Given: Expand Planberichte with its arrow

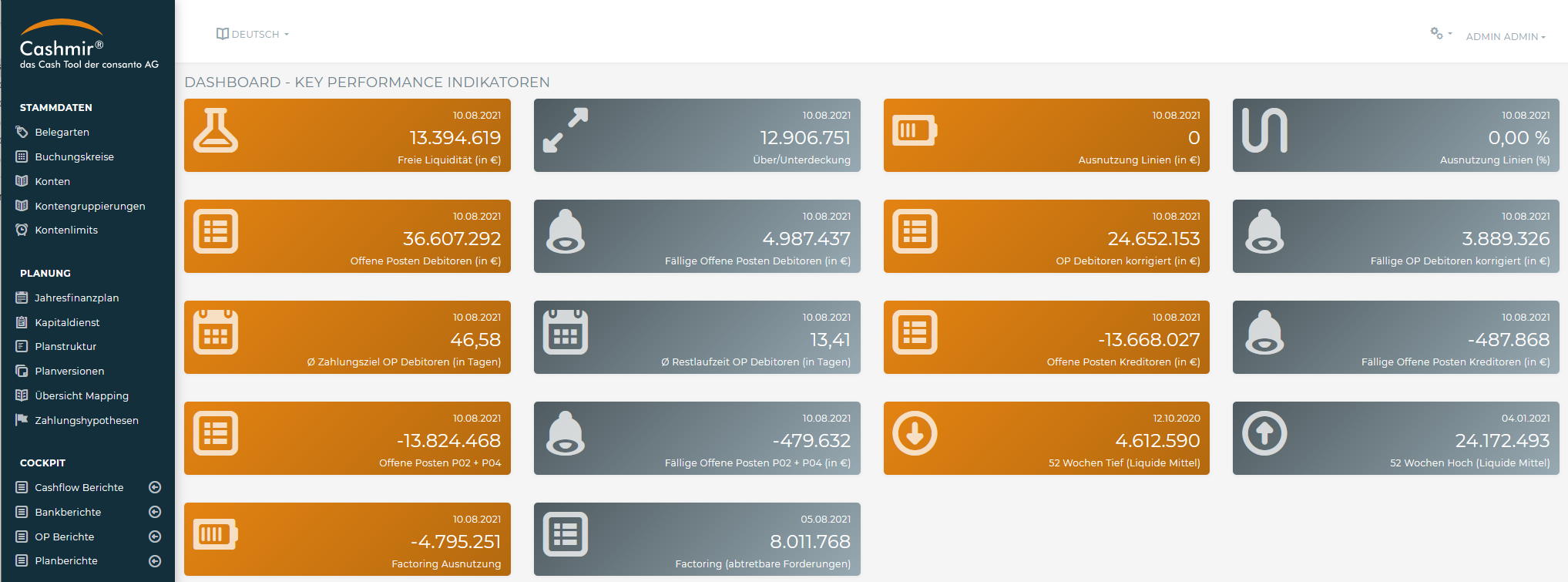Looking at the screenshot, I should click(x=155, y=561).
